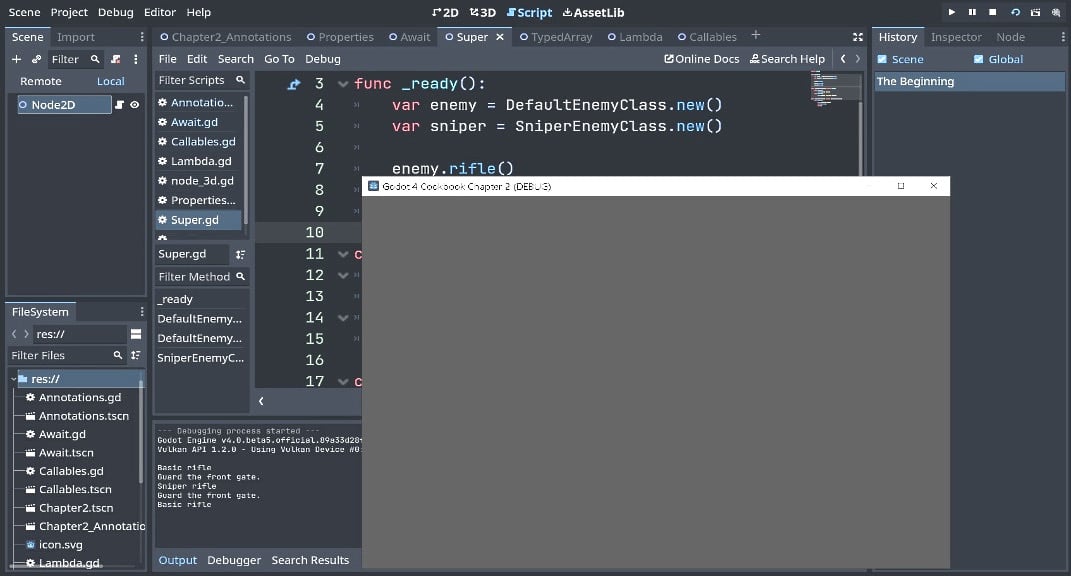The height and width of the screenshot is (576, 1071).
Task: Show the Search Results bottom panel
Action: pyautogui.click(x=310, y=560)
